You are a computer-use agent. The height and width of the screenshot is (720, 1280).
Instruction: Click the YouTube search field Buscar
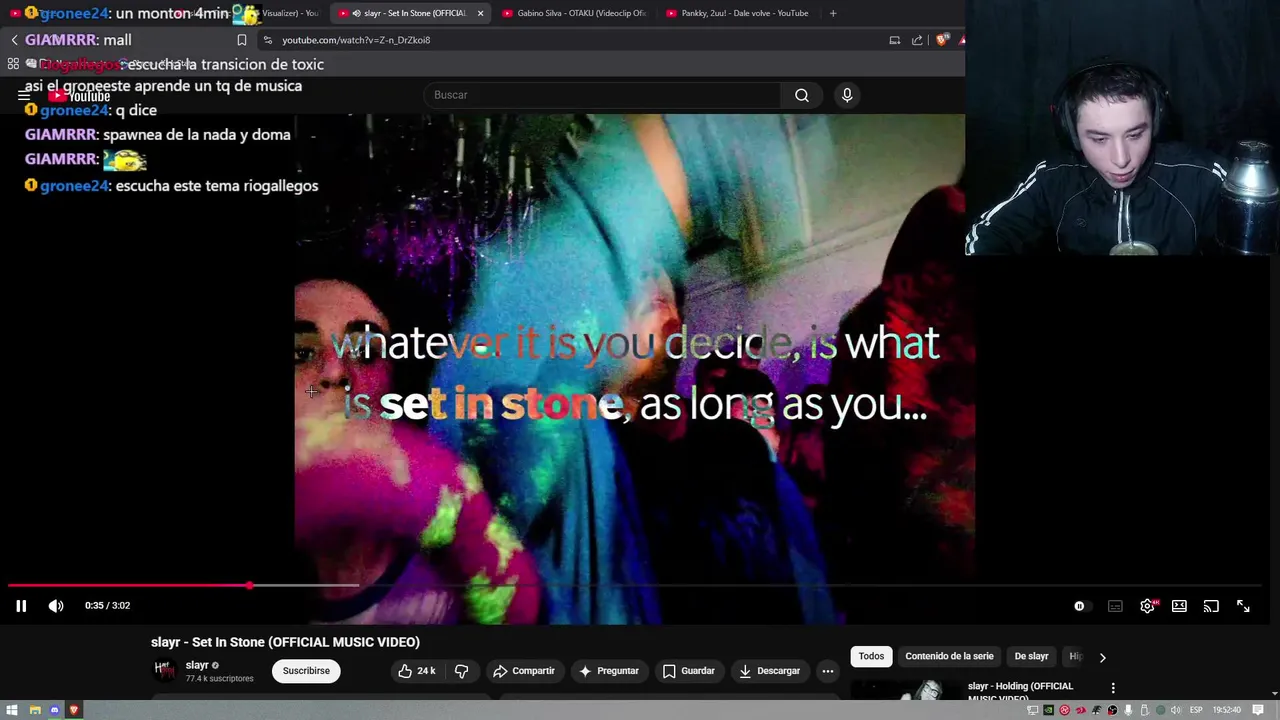pyautogui.click(x=604, y=95)
